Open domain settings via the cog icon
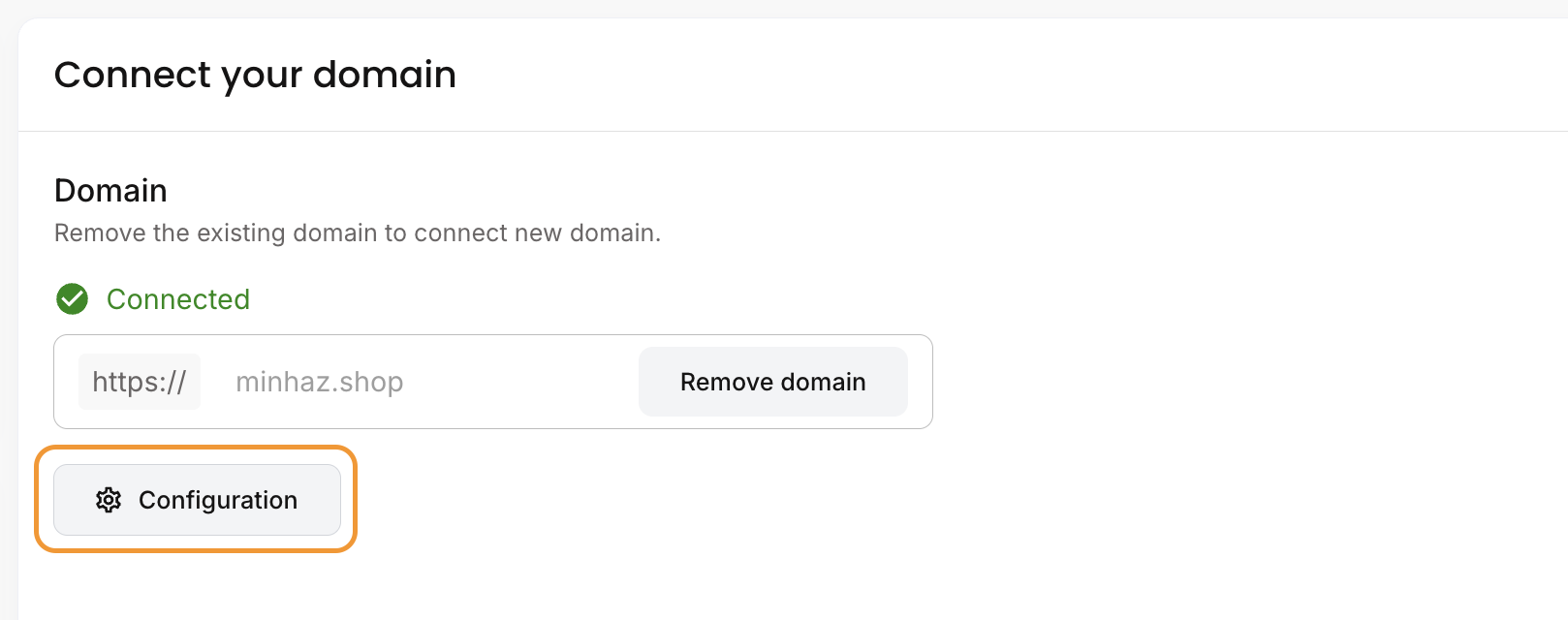This screenshot has width=1568, height=620. (109, 500)
